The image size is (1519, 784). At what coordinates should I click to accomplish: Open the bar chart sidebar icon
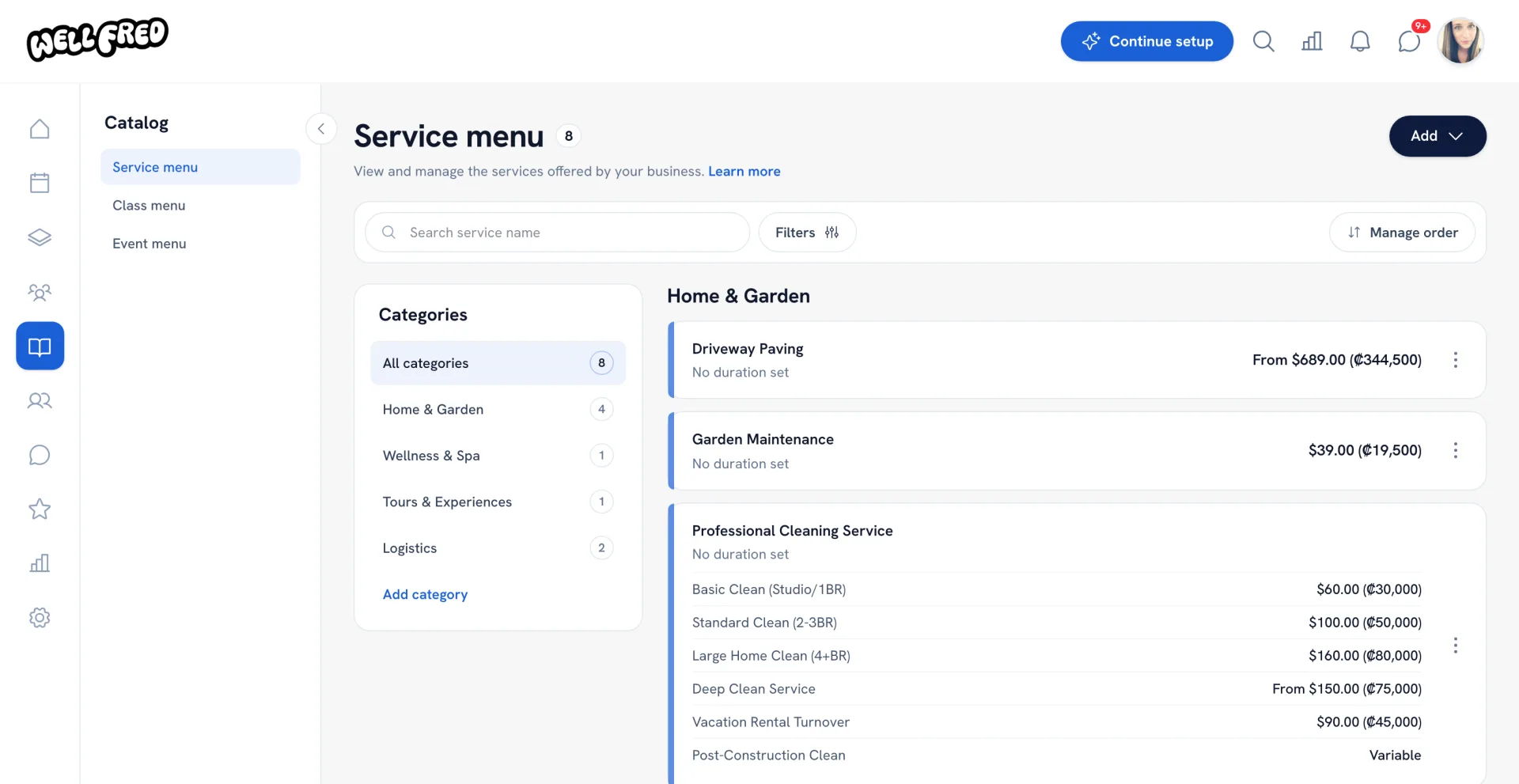[x=40, y=563]
